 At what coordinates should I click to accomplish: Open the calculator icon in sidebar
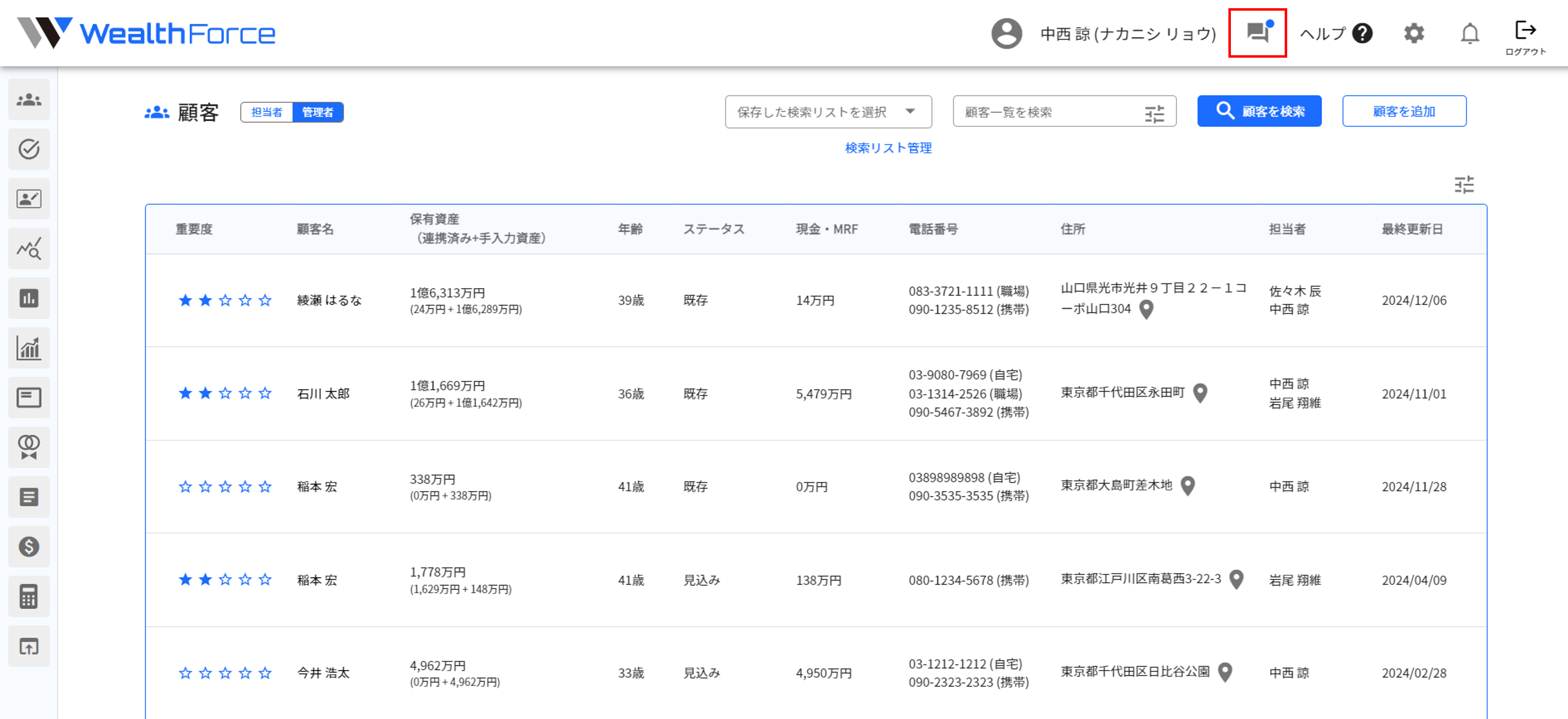(x=29, y=596)
